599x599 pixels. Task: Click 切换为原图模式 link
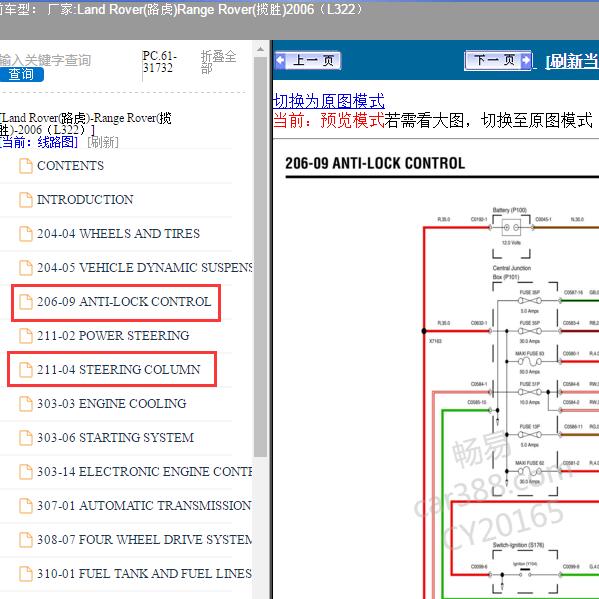(329, 102)
